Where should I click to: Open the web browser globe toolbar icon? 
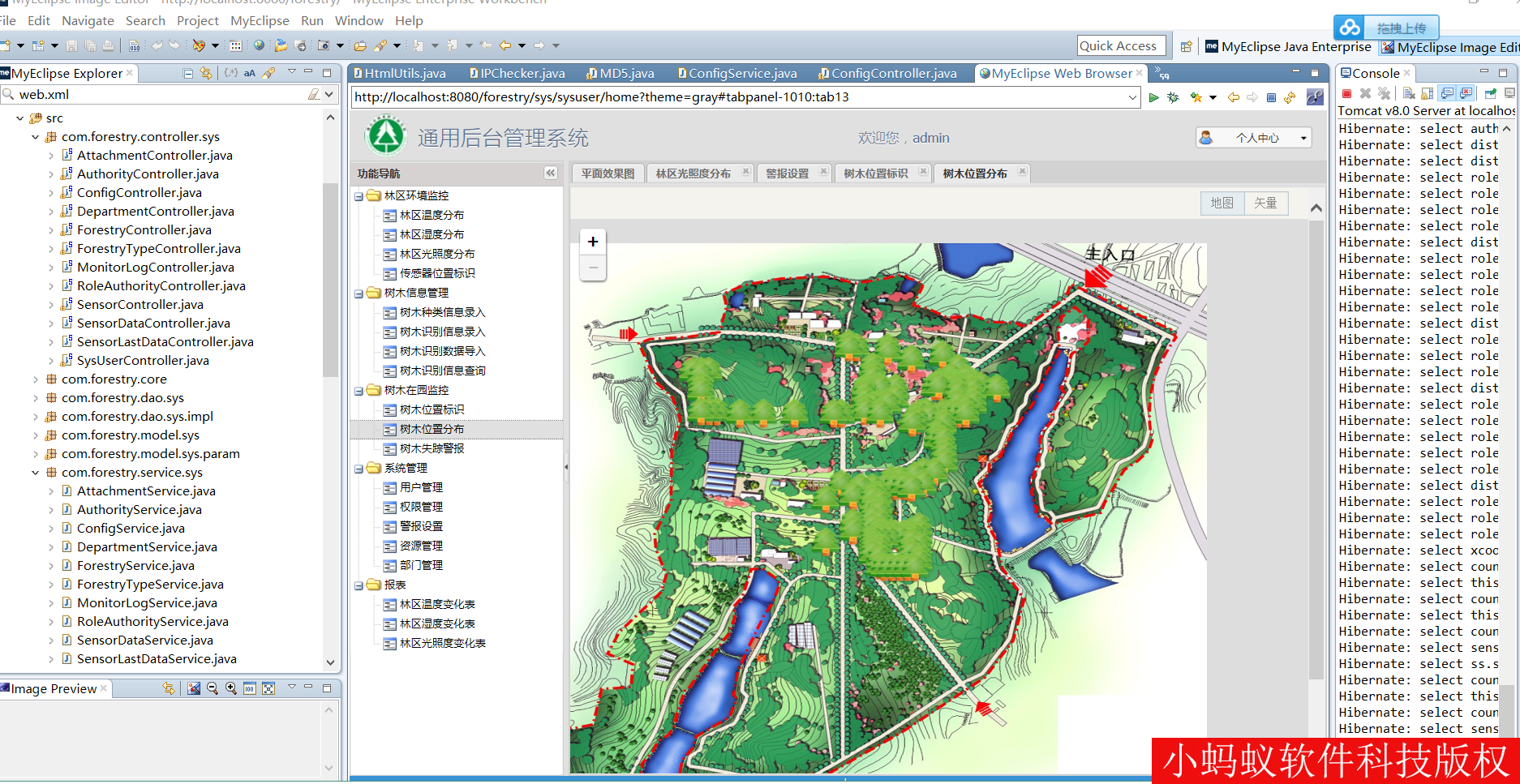point(259,46)
